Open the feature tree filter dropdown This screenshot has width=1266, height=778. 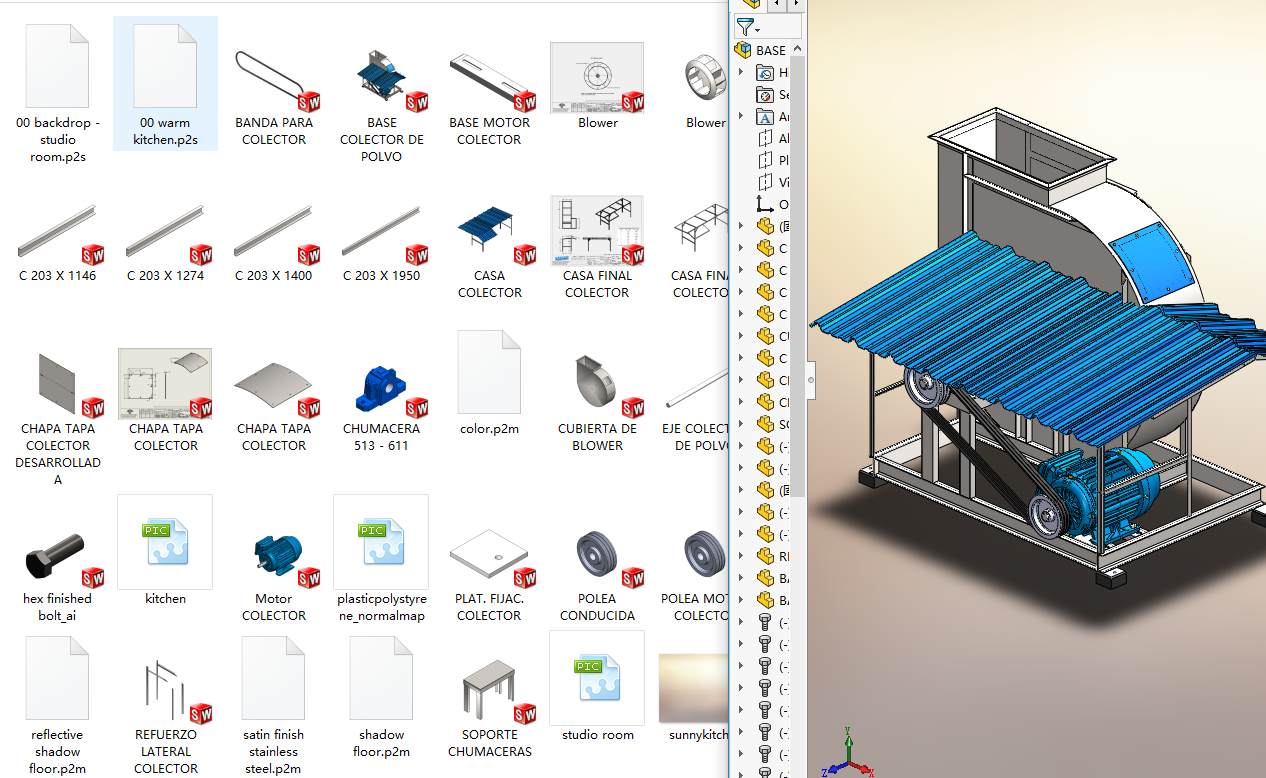click(748, 27)
